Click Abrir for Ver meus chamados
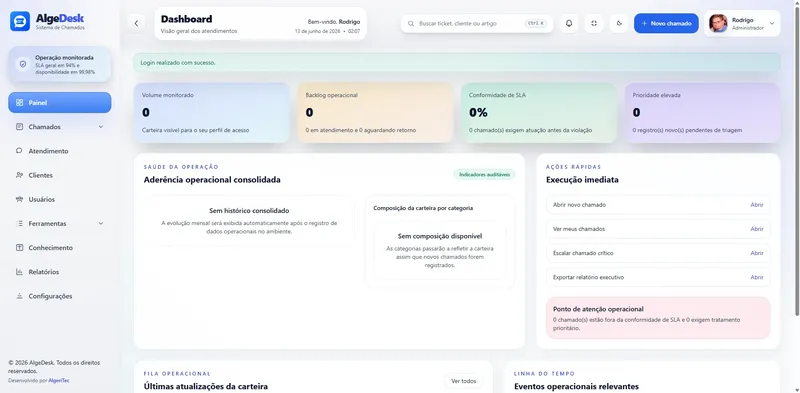Image resolution: width=800 pixels, height=393 pixels. (757, 229)
